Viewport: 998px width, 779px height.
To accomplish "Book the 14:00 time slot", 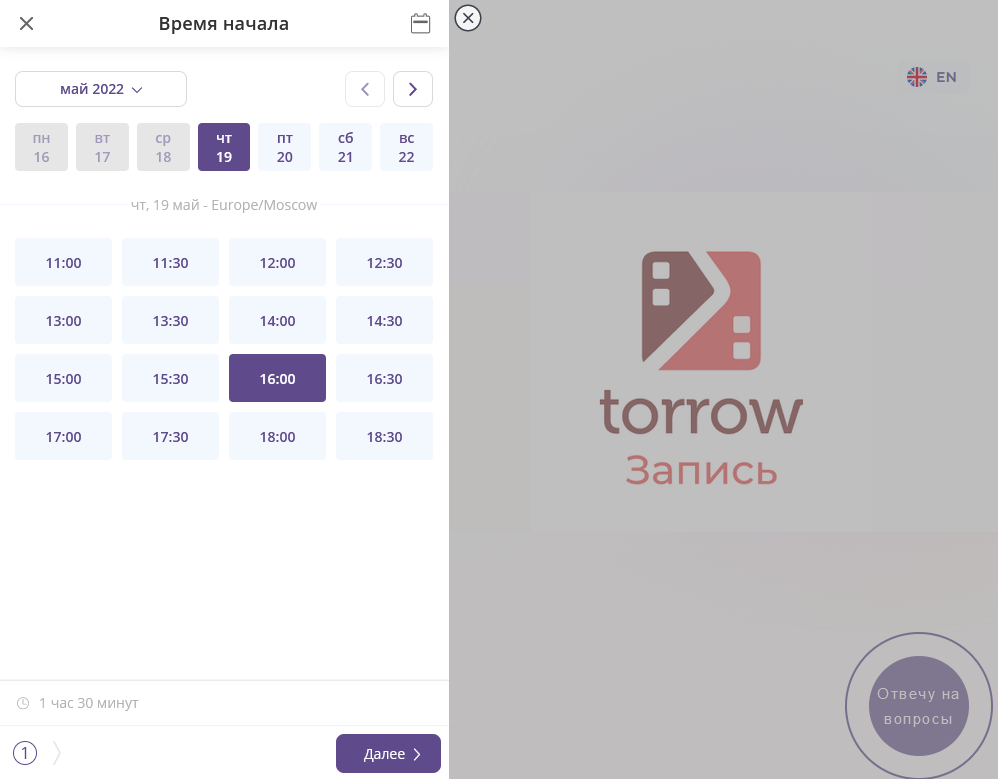I will click(x=278, y=320).
